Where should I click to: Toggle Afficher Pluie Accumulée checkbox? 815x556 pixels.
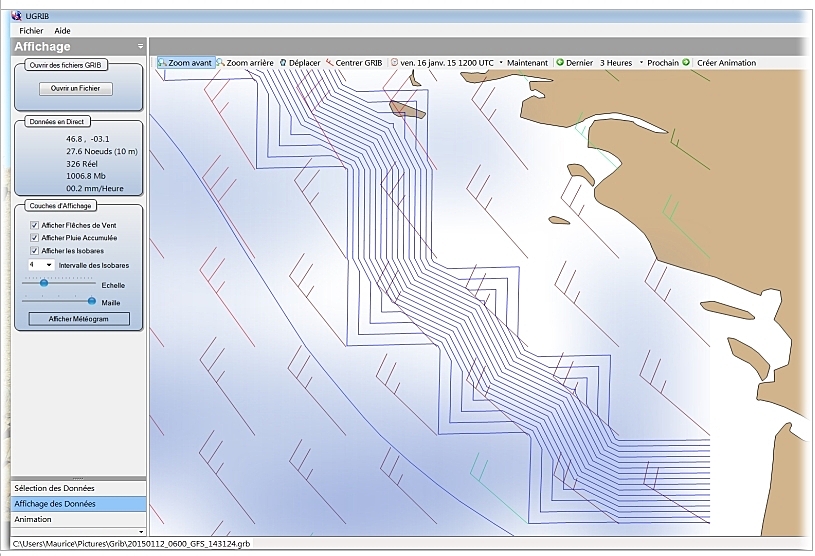[x=34, y=237]
